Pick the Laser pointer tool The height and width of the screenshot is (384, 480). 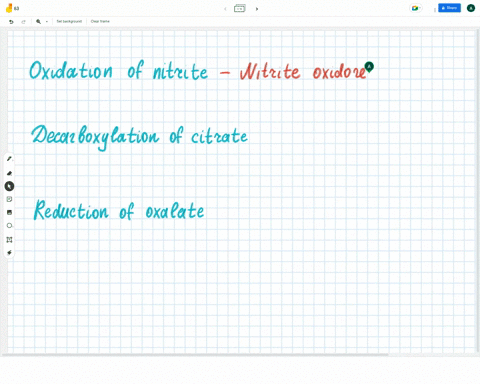pyautogui.click(x=9, y=253)
